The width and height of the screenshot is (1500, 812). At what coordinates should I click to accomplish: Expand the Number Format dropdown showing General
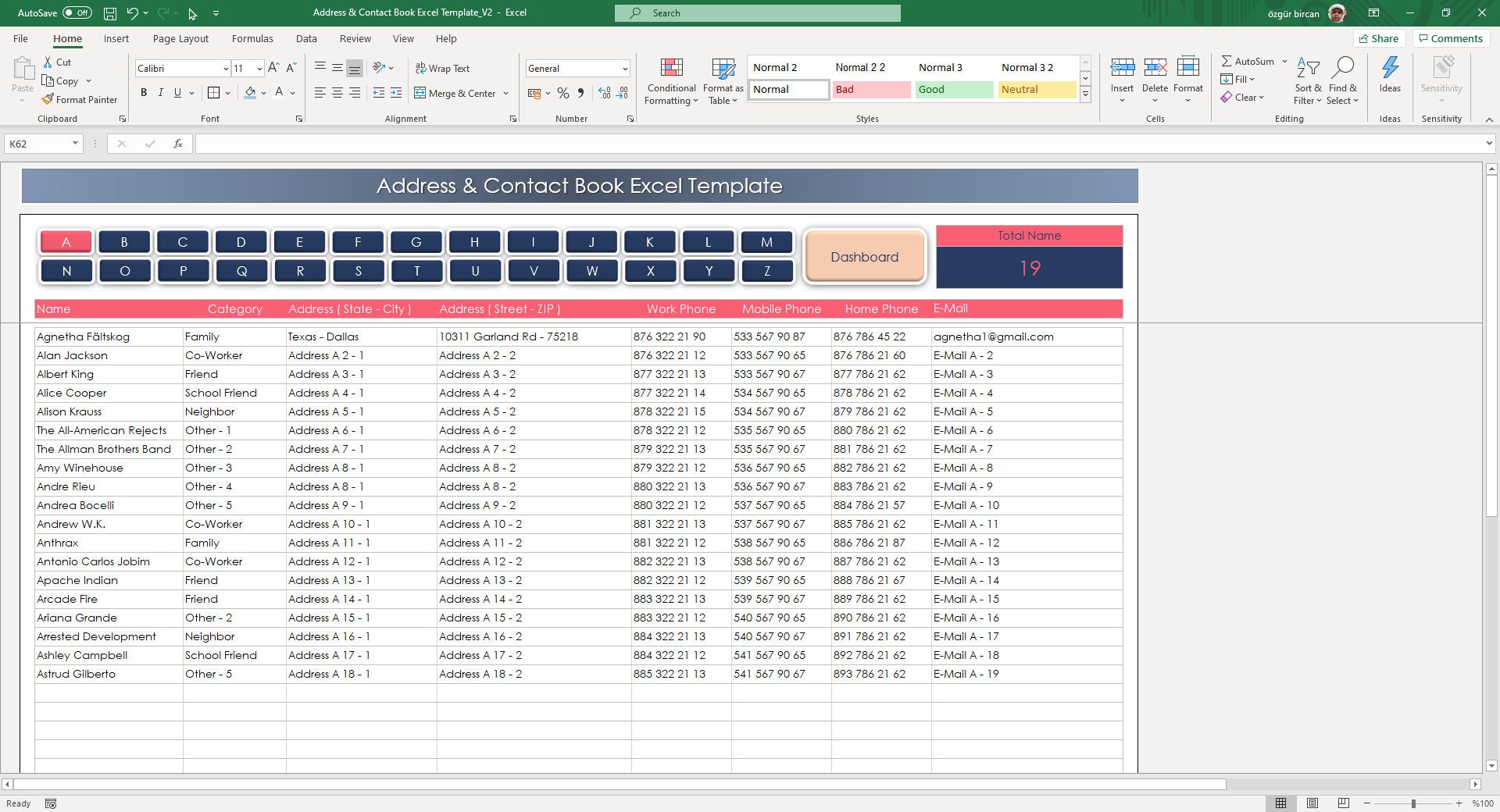point(625,68)
